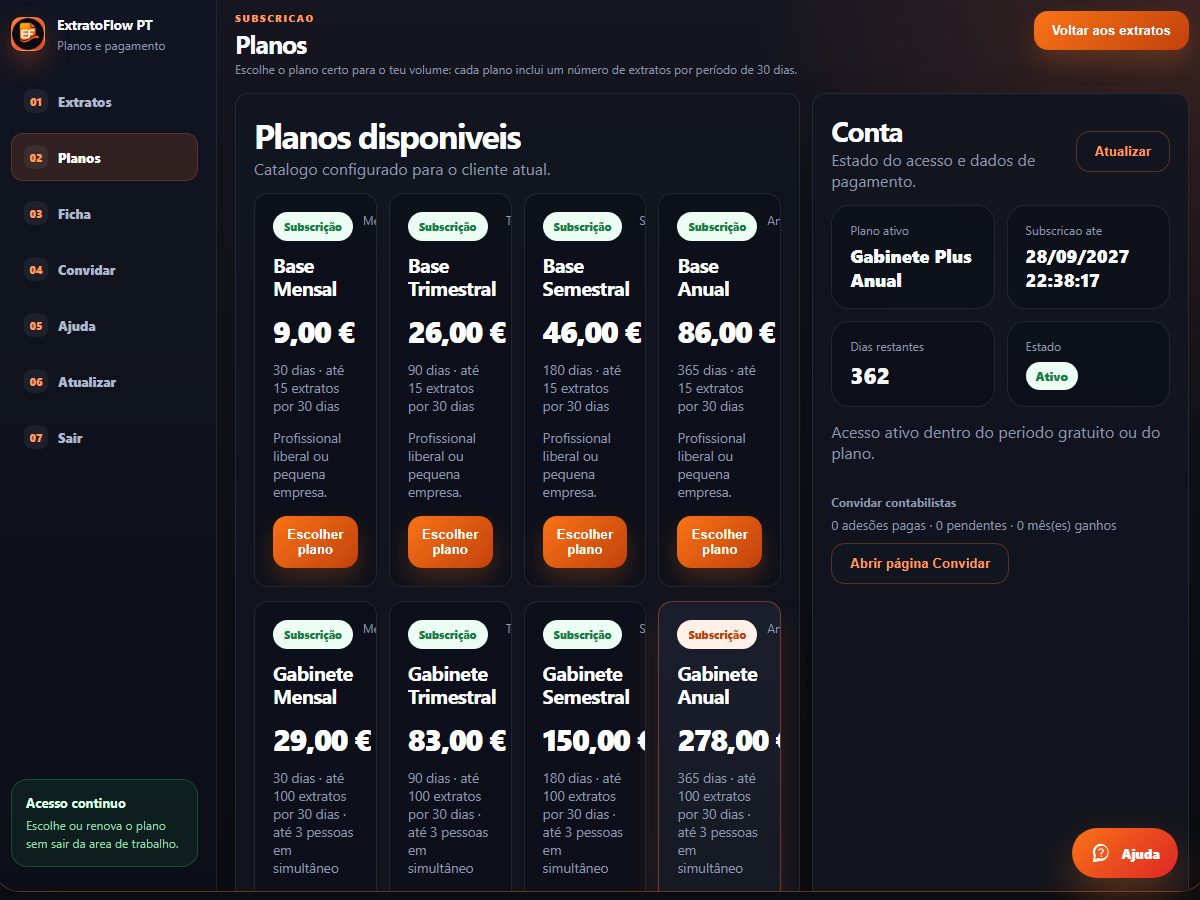Click the 28/09/2027 22:38:17 subscription date

[x=1077, y=269]
